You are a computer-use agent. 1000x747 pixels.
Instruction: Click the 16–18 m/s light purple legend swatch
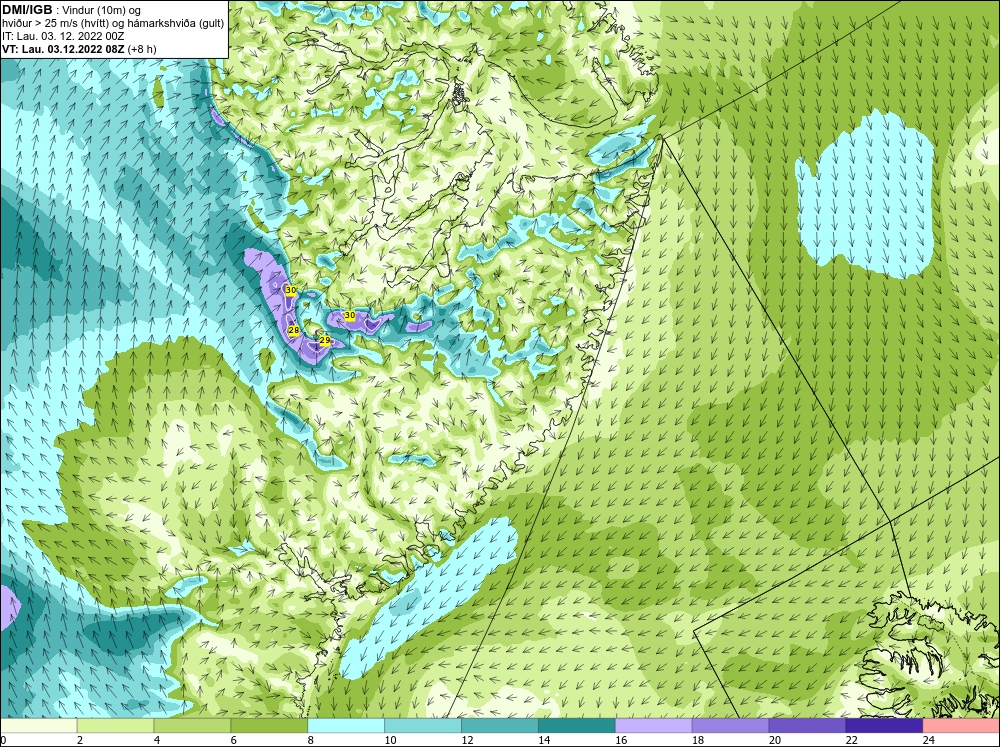tap(653, 726)
